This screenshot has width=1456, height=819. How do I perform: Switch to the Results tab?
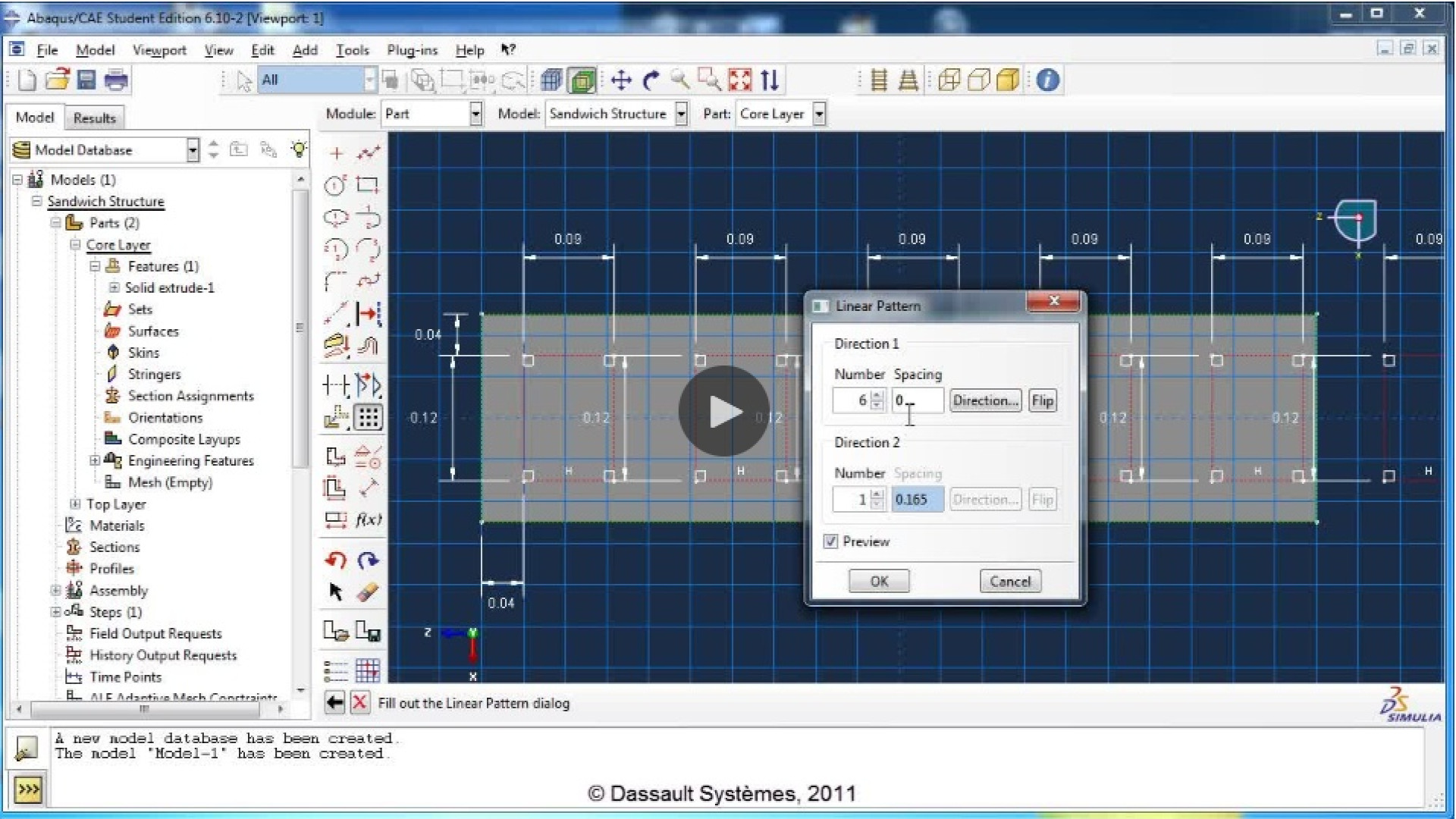coord(94,118)
